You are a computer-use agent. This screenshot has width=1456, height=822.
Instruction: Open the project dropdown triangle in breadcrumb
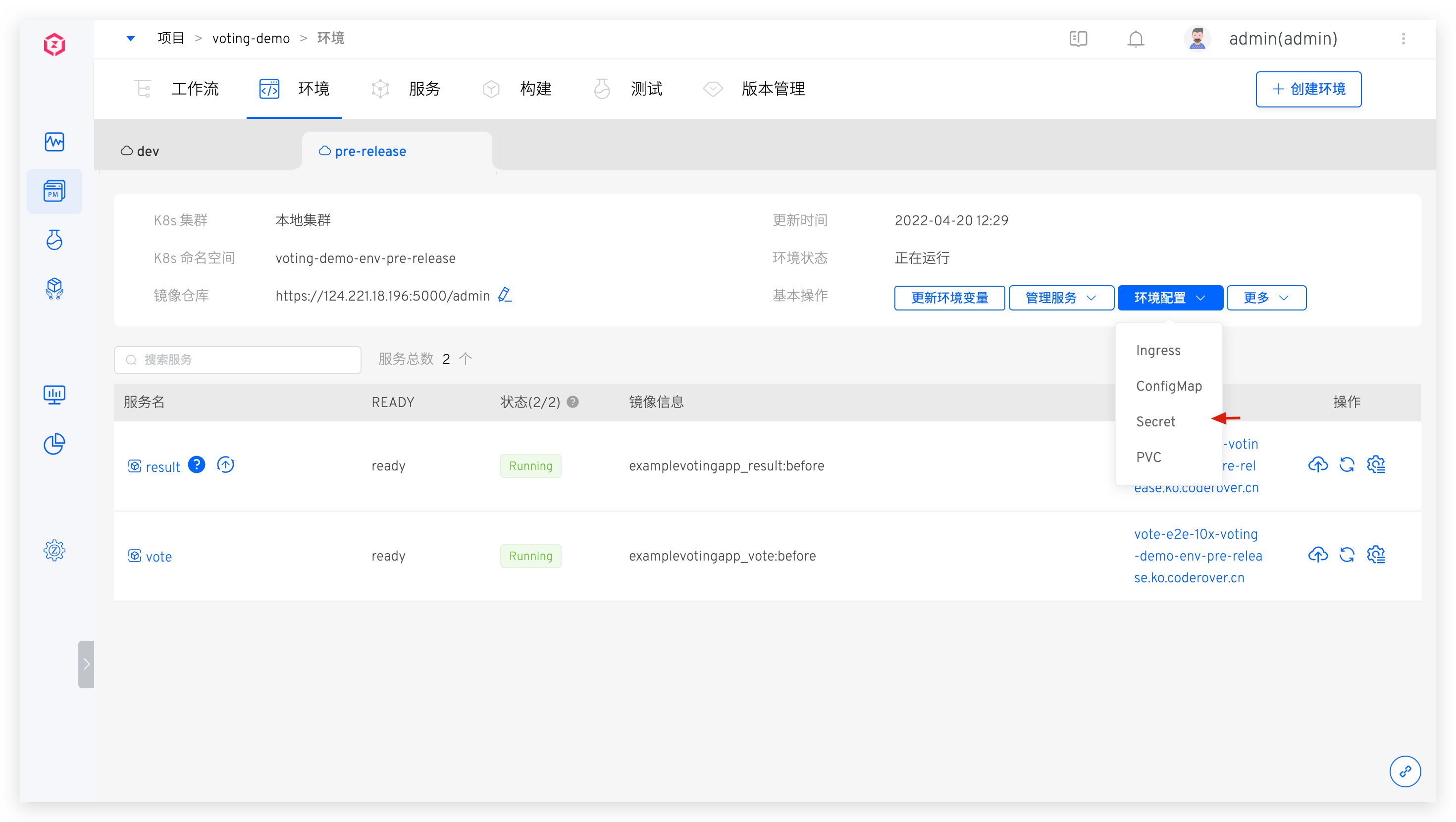tap(131, 39)
